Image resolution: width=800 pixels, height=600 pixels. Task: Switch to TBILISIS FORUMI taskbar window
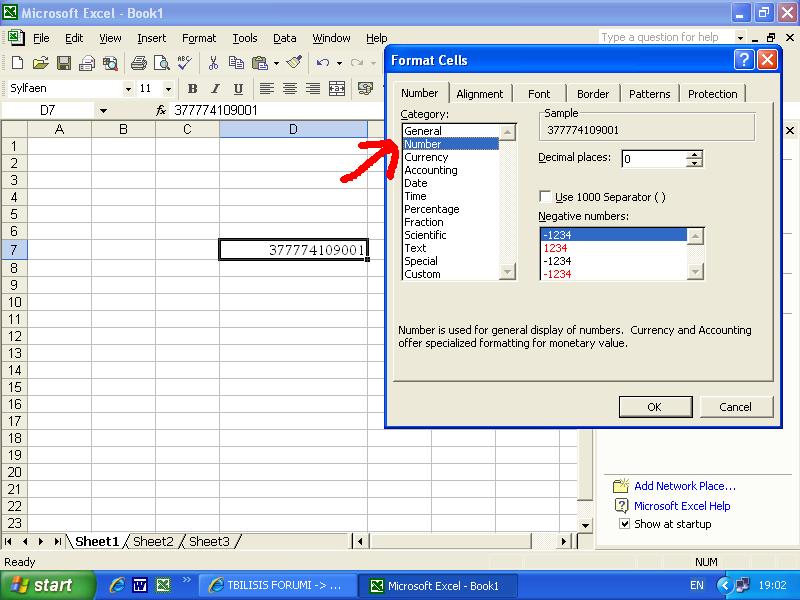277,585
